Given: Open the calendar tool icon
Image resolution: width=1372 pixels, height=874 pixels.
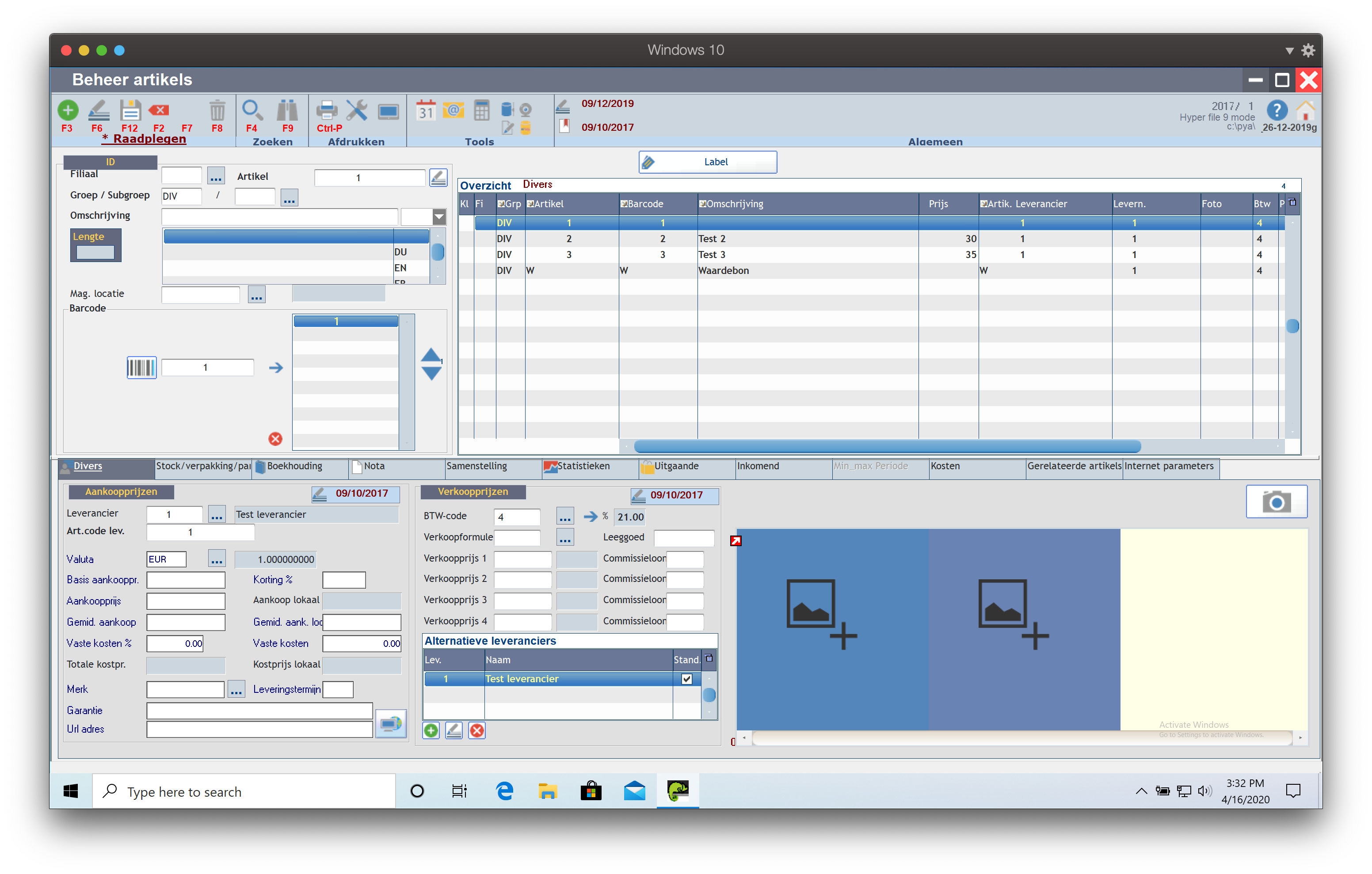Looking at the screenshot, I should coord(426,110).
